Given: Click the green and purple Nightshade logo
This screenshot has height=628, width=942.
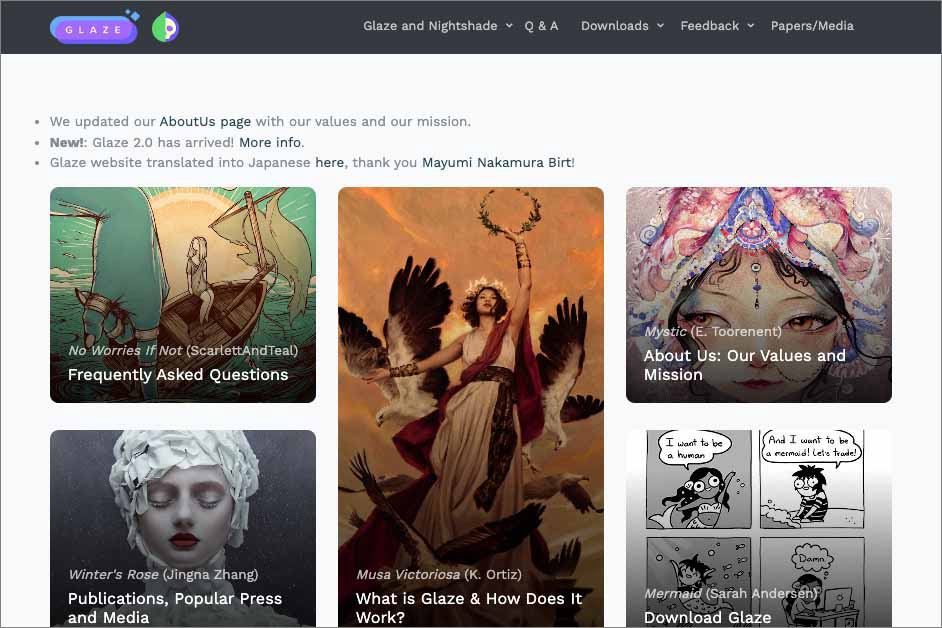Looking at the screenshot, I should (165, 27).
